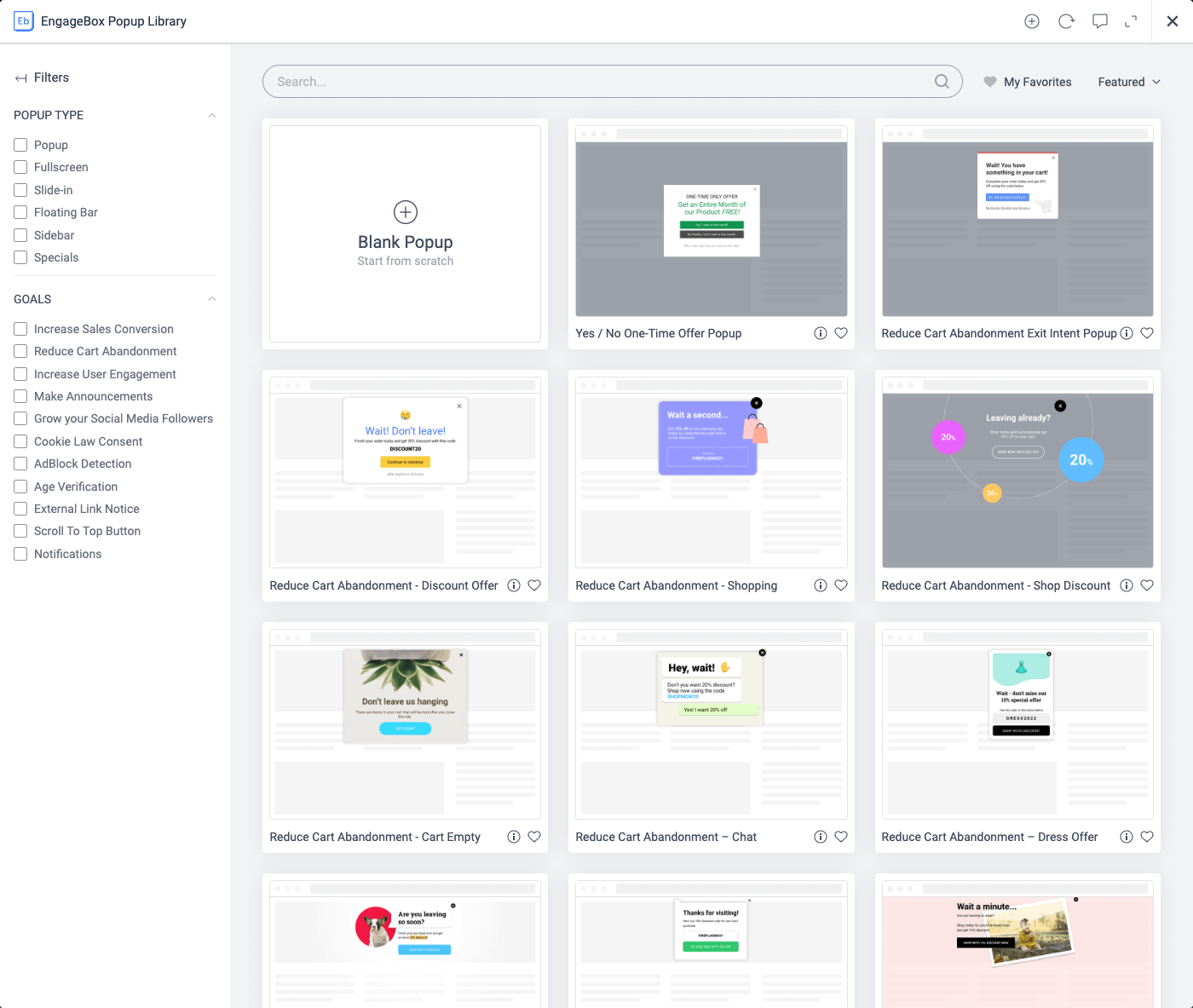Collapse the POPUP TYPE section
The height and width of the screenshot is (1008, 1193).
click(212, 115)
